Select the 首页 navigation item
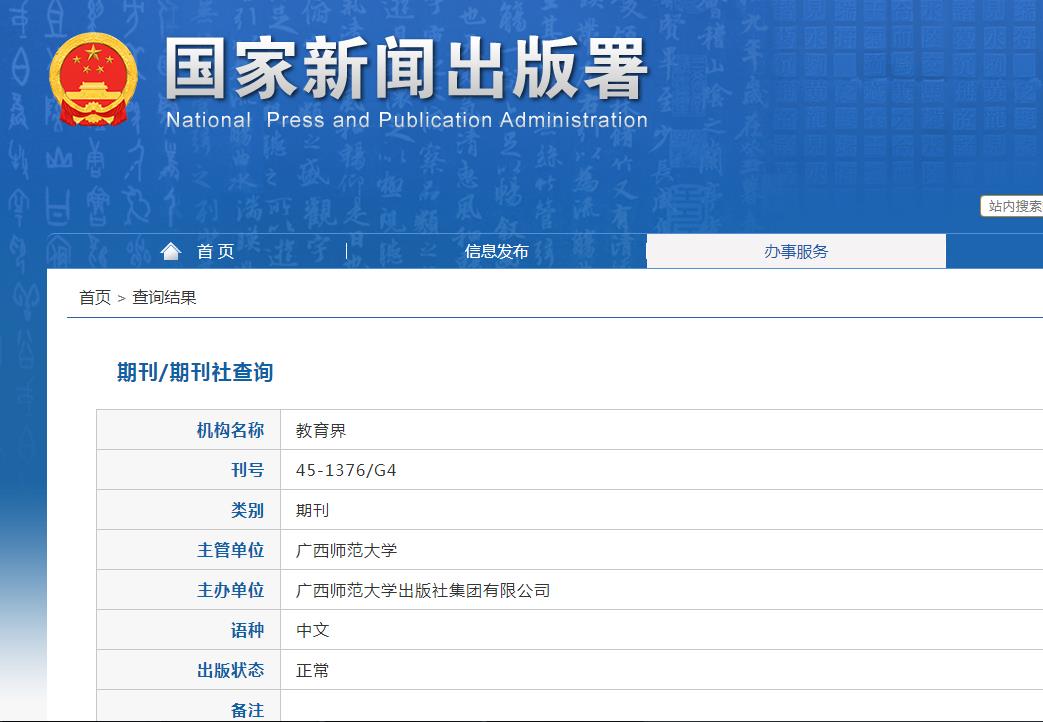Image resolution: width=1043 pixels, height=722 pixels. 215,251
